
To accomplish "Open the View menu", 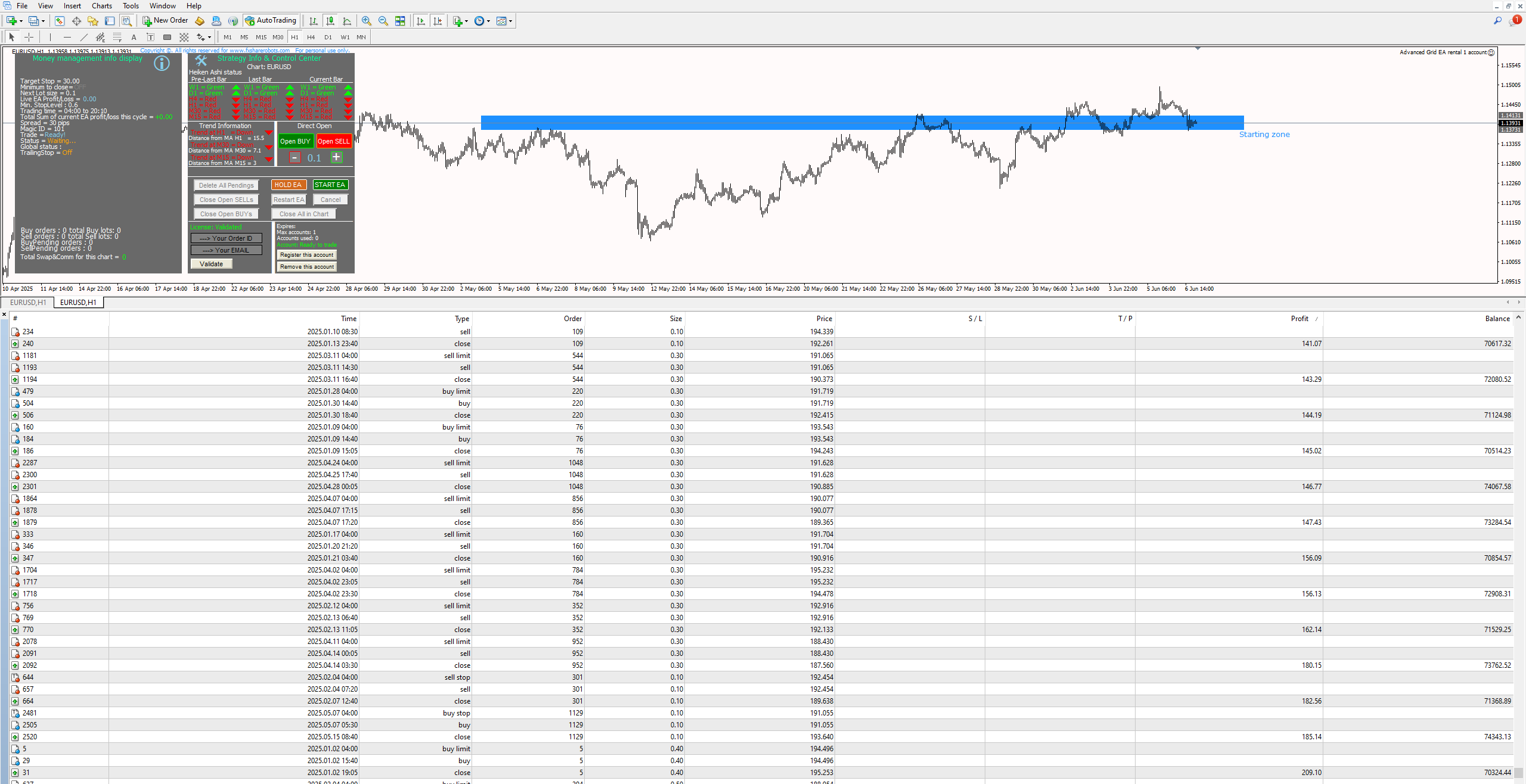I will [45, 6].
